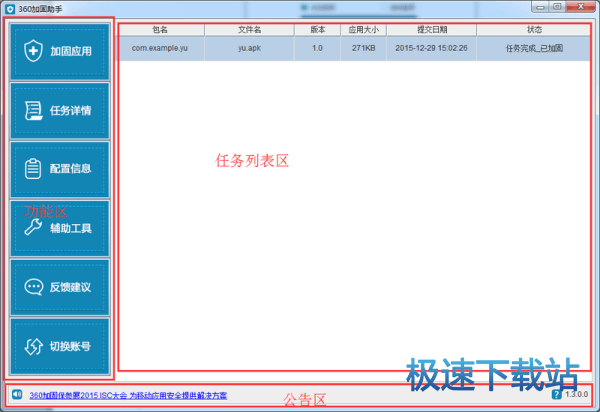The image size is (600, 412).
Task: Click the 版本 column header
Action: coord(318,30)
